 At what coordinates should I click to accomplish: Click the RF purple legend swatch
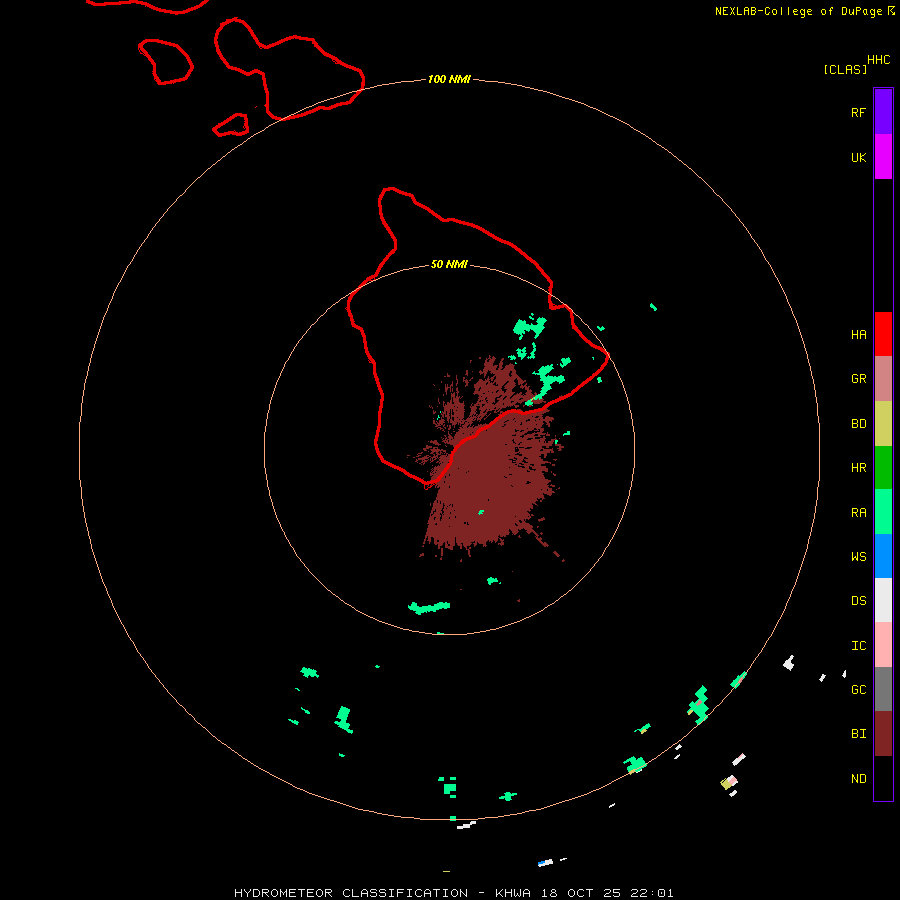click(x=883, y=111)
